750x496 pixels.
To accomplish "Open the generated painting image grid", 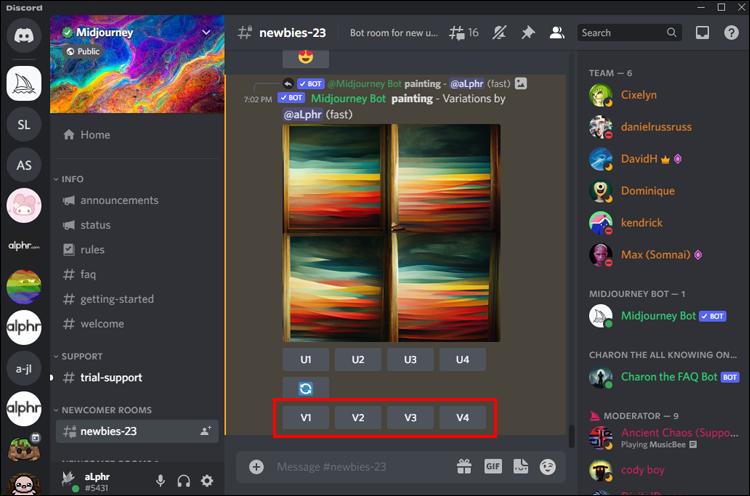I will click(391, 233).
